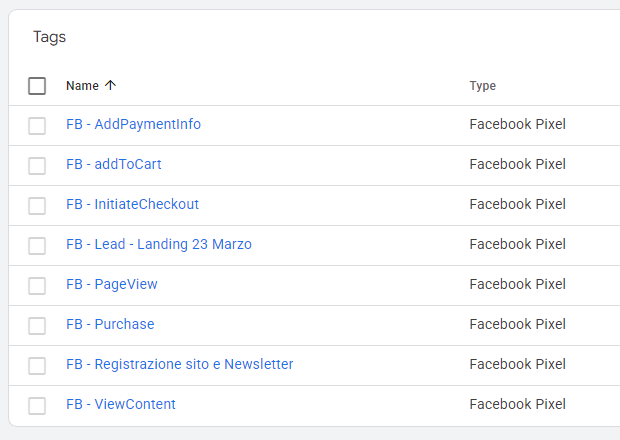Viewport: 620px width, 440px height.
Task: Select checkbox beside FB - PageView
Action: click(37, 285)
